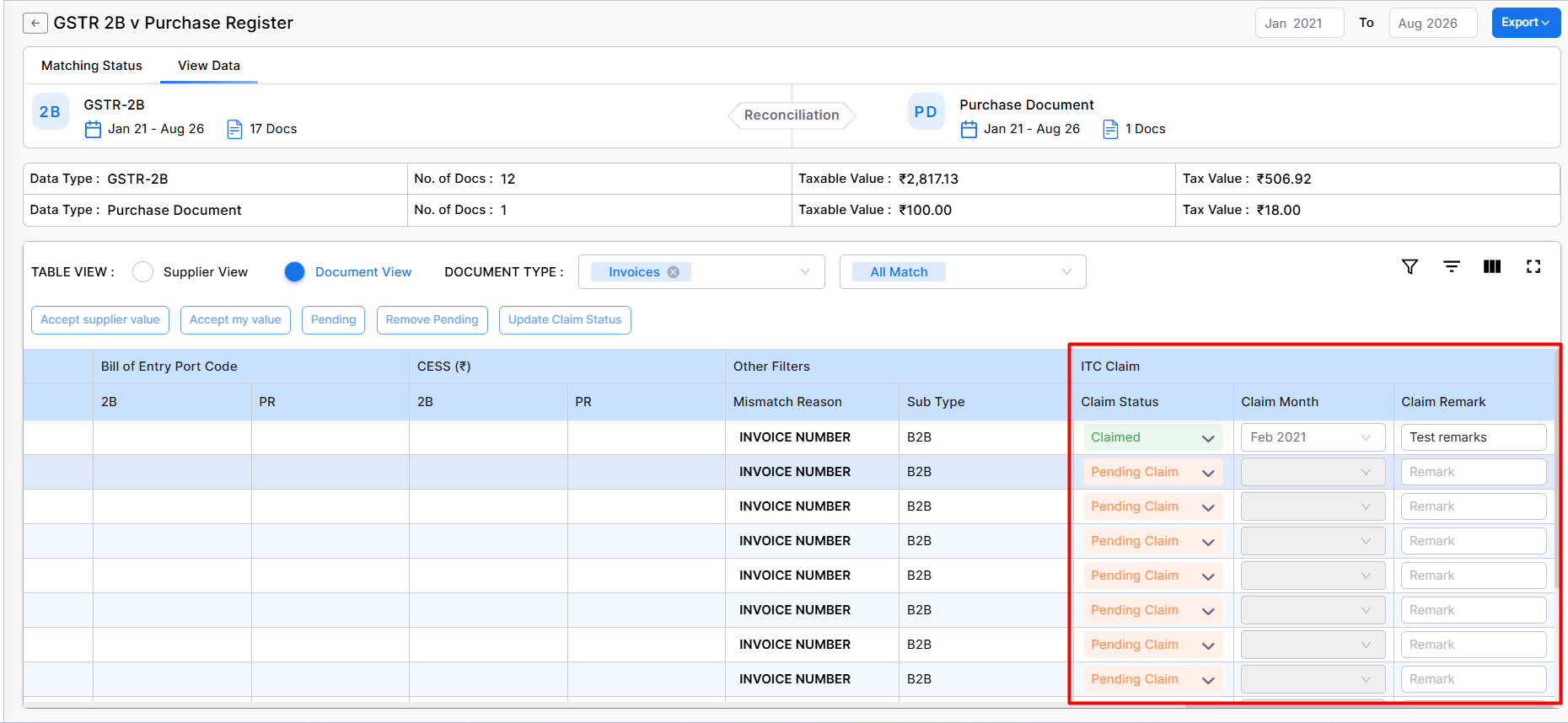
Task: Click the 1 Docs text
Action: pyautogui.click(x=1146, y=129)
